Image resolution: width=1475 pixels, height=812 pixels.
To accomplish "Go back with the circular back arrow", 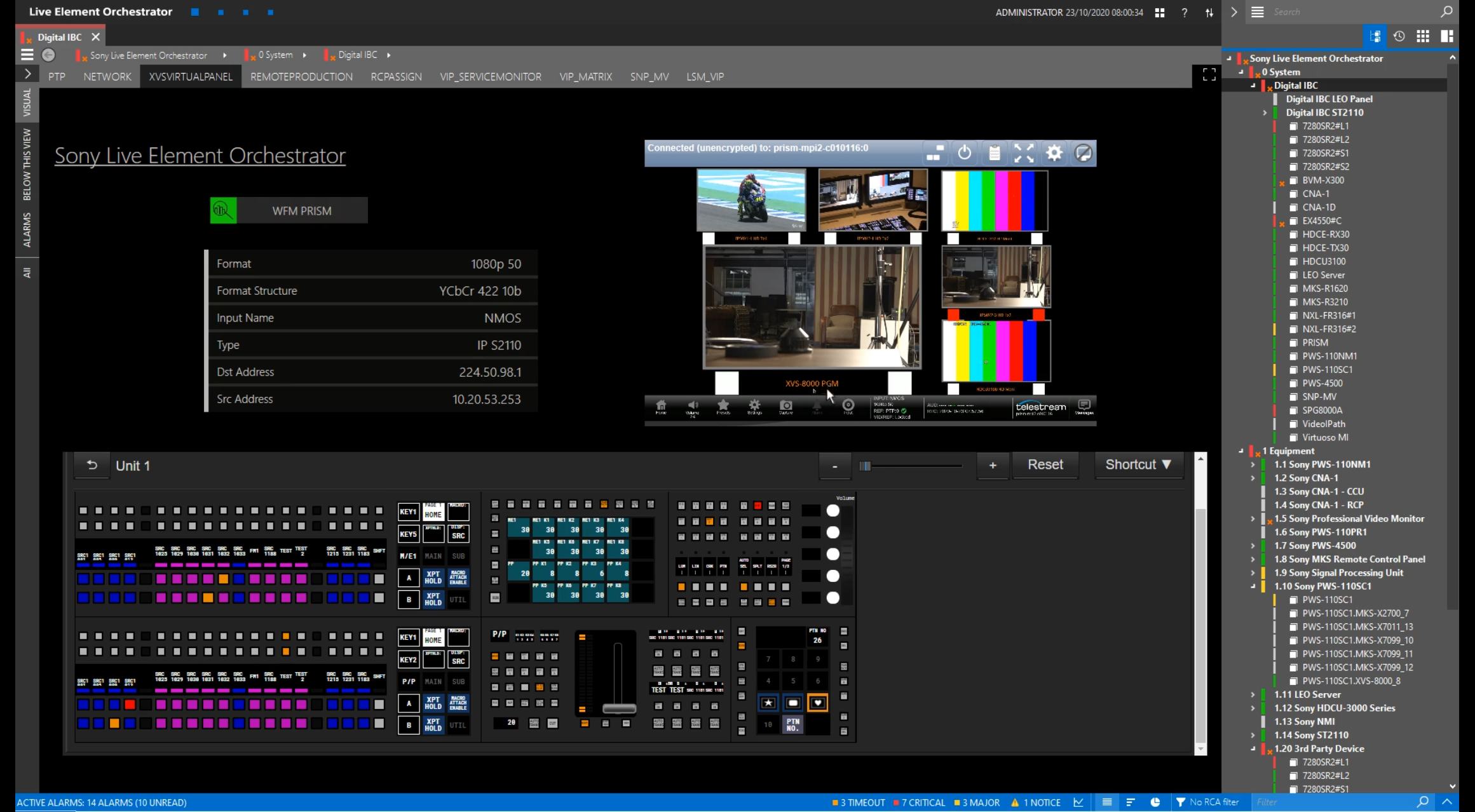I will tap(48, 55).
